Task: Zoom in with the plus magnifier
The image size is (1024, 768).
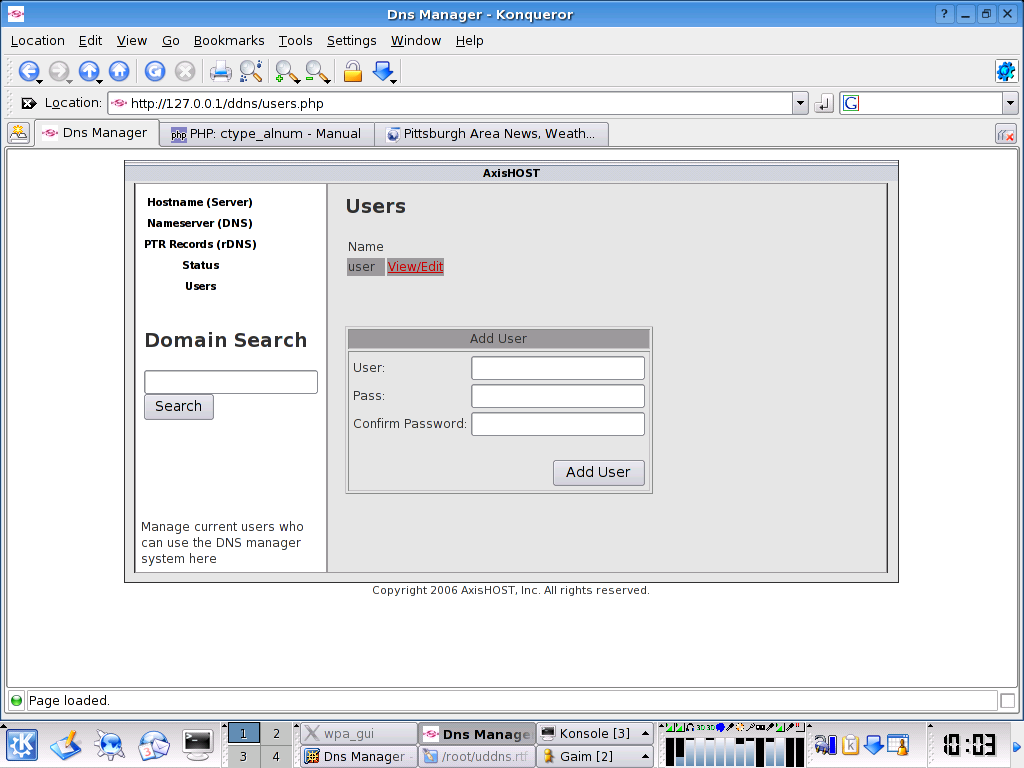Action: pos(287,71)
